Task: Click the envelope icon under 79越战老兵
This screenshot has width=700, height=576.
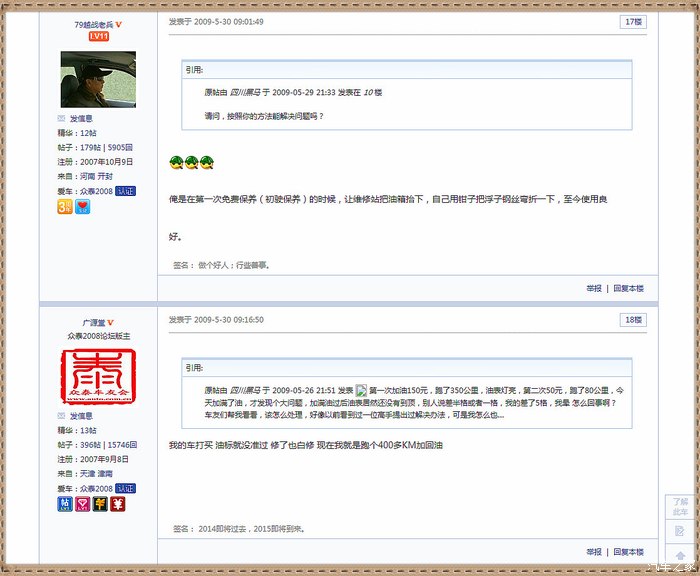Action: point(62,118)
